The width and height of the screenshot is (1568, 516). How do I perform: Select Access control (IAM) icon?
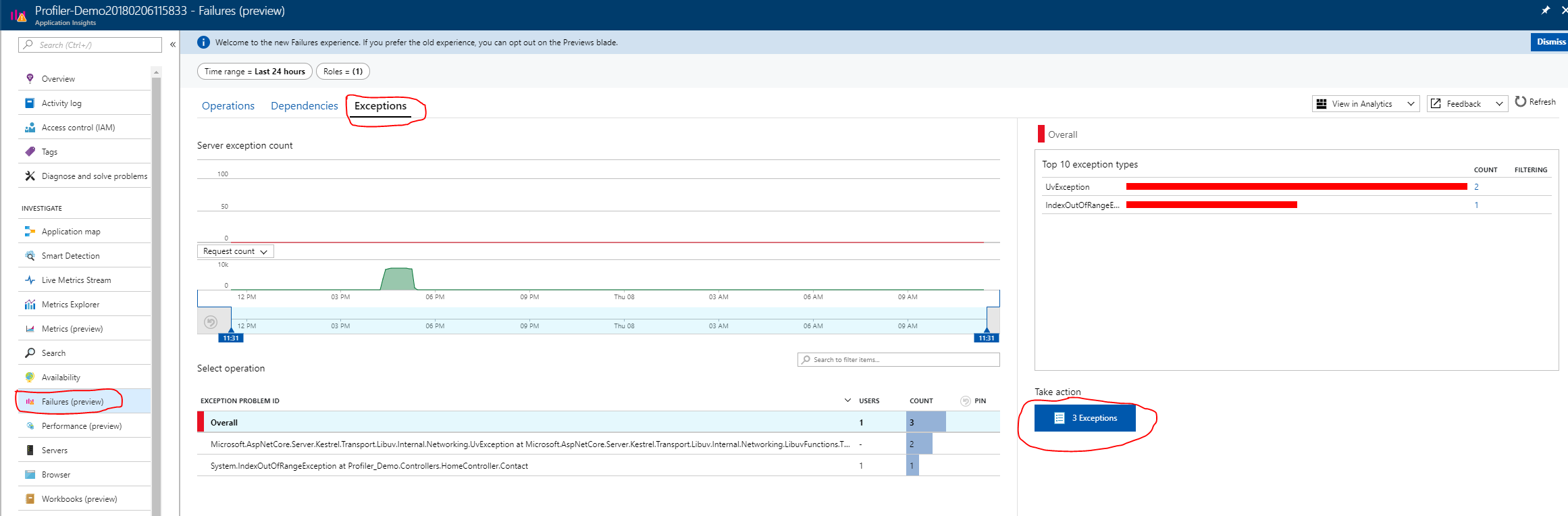tap(30, 127)
